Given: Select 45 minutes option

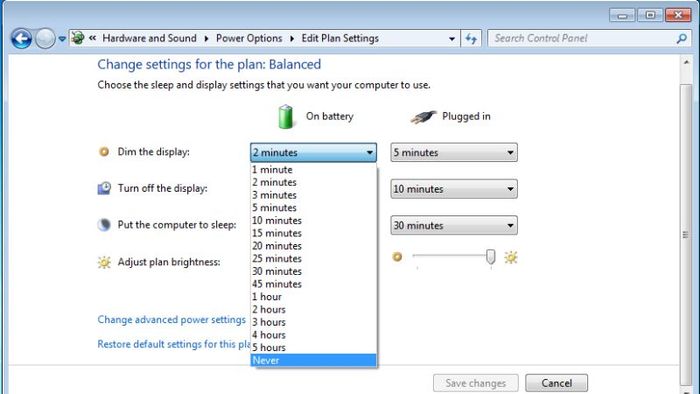Looking at the screenshot, I should (x=313, y=284).
